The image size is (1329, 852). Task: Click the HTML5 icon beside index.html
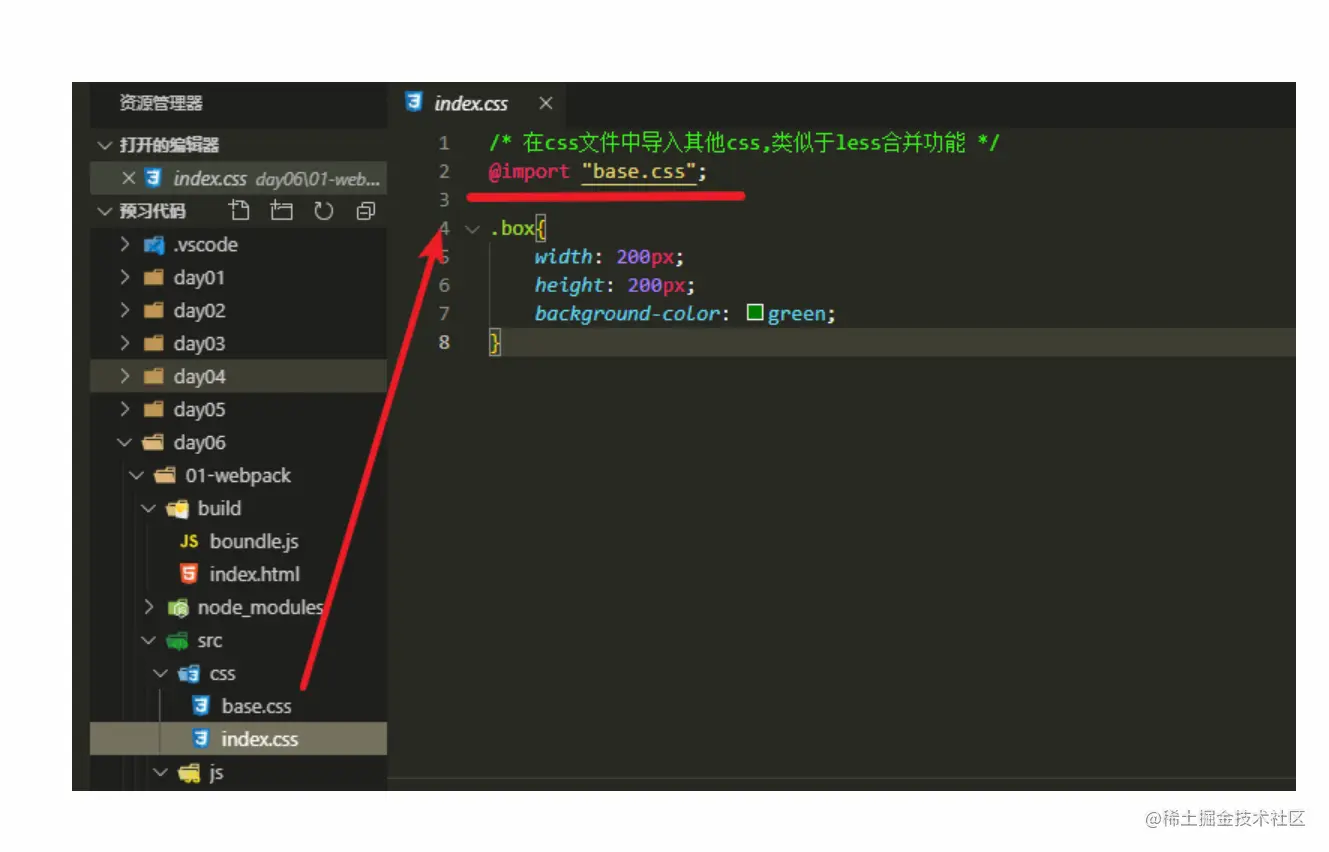point(189,574)
